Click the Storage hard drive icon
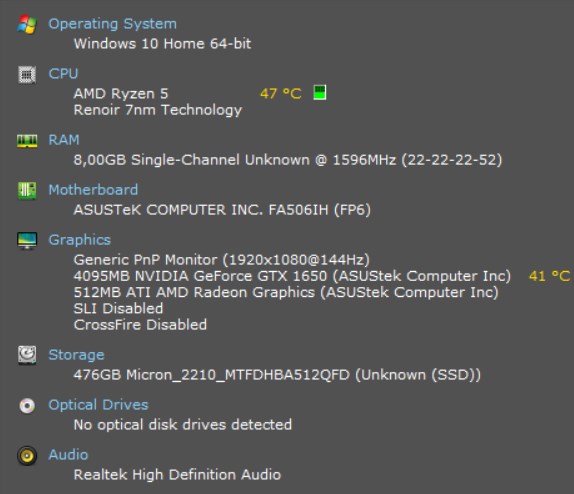Screen dimensions: 574x494 (x=27, y=355)
